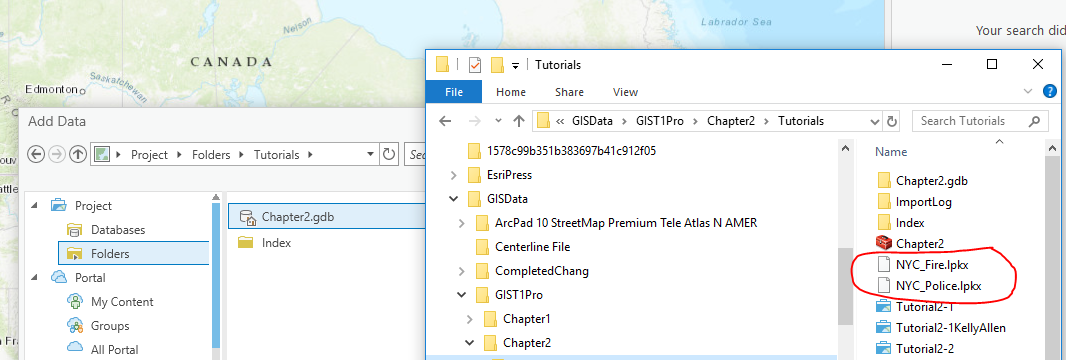
Task: Open the Share ribbon tab
Action: click(x=569, y=92)
